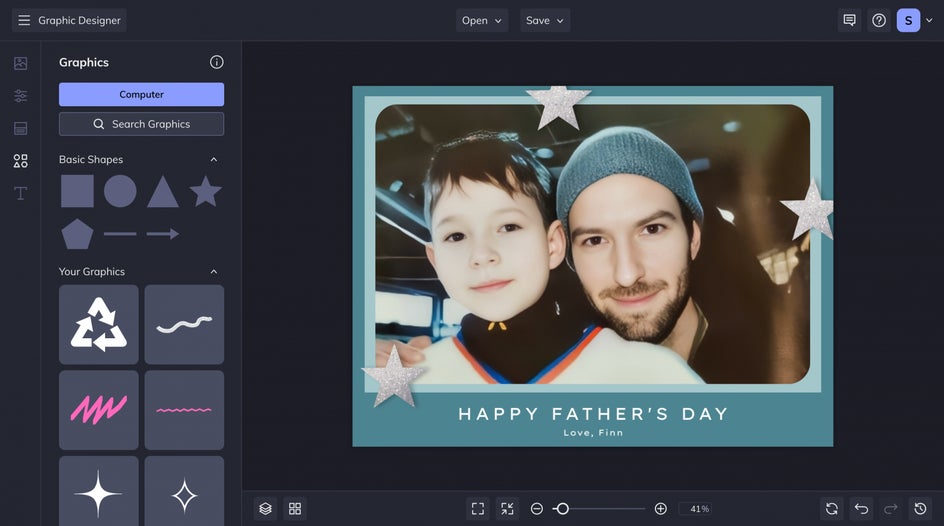Zoom out with the minus icon
944x526 pixels.
pos(537,509)
